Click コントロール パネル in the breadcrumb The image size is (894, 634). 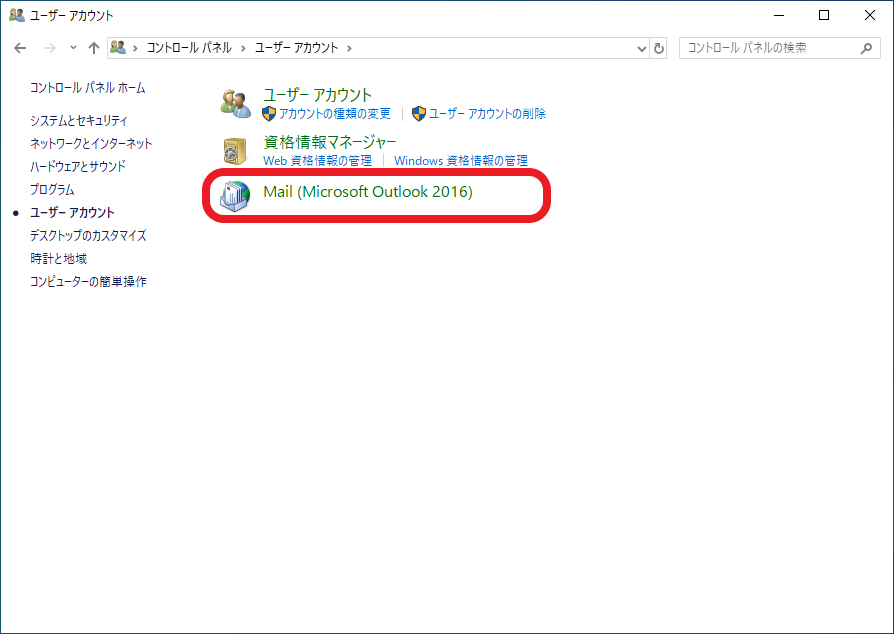point(189,48)
